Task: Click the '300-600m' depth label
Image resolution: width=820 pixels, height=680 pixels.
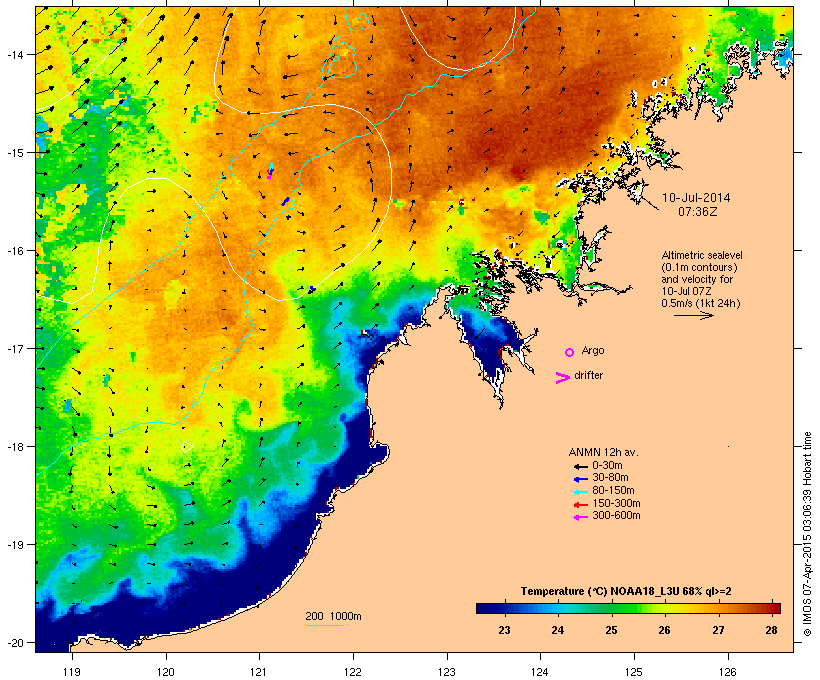Action: coord(616,516)
